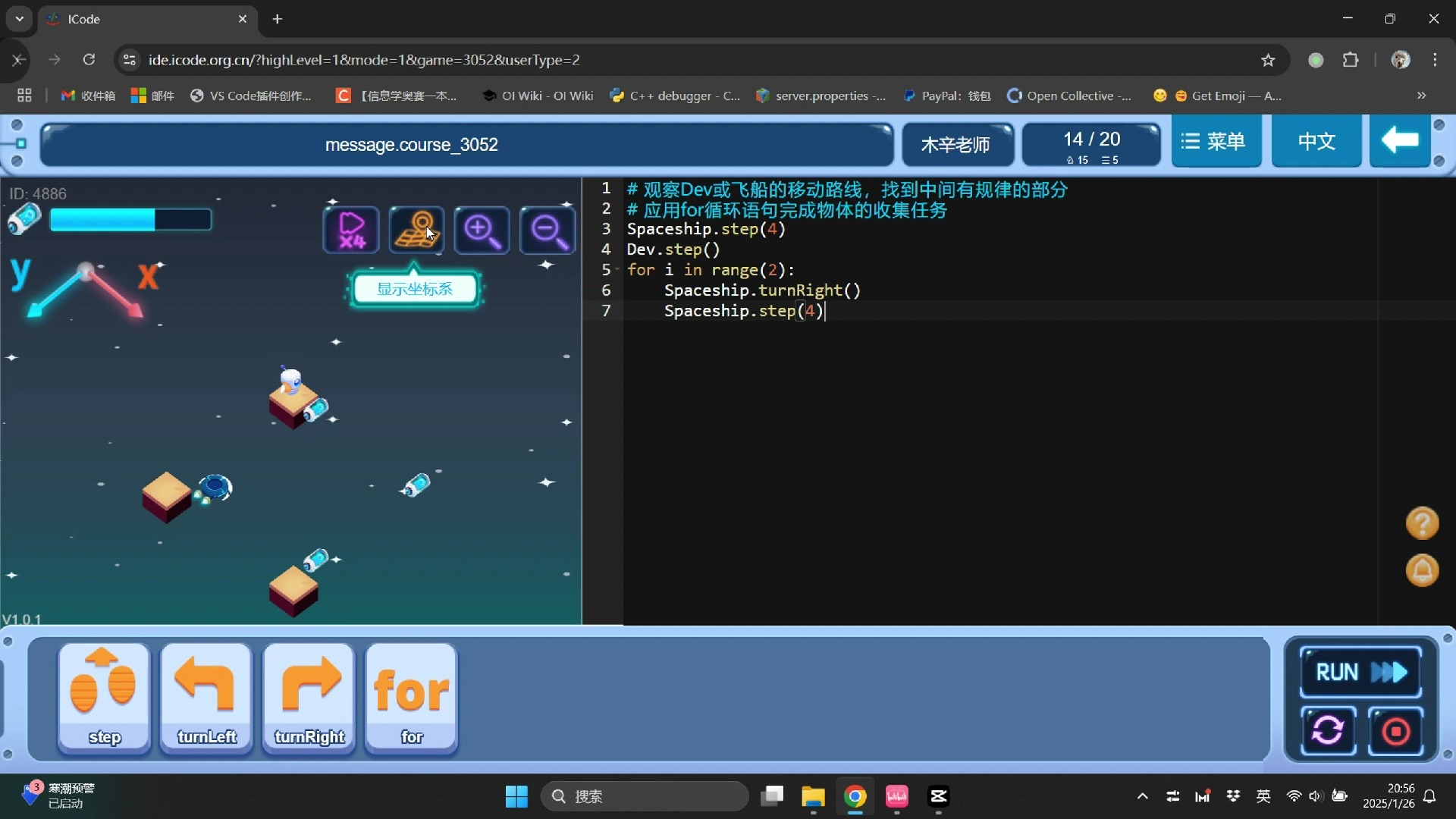Open OI Wiki bookmark
1456x819 pixels.
coord(538,96)
